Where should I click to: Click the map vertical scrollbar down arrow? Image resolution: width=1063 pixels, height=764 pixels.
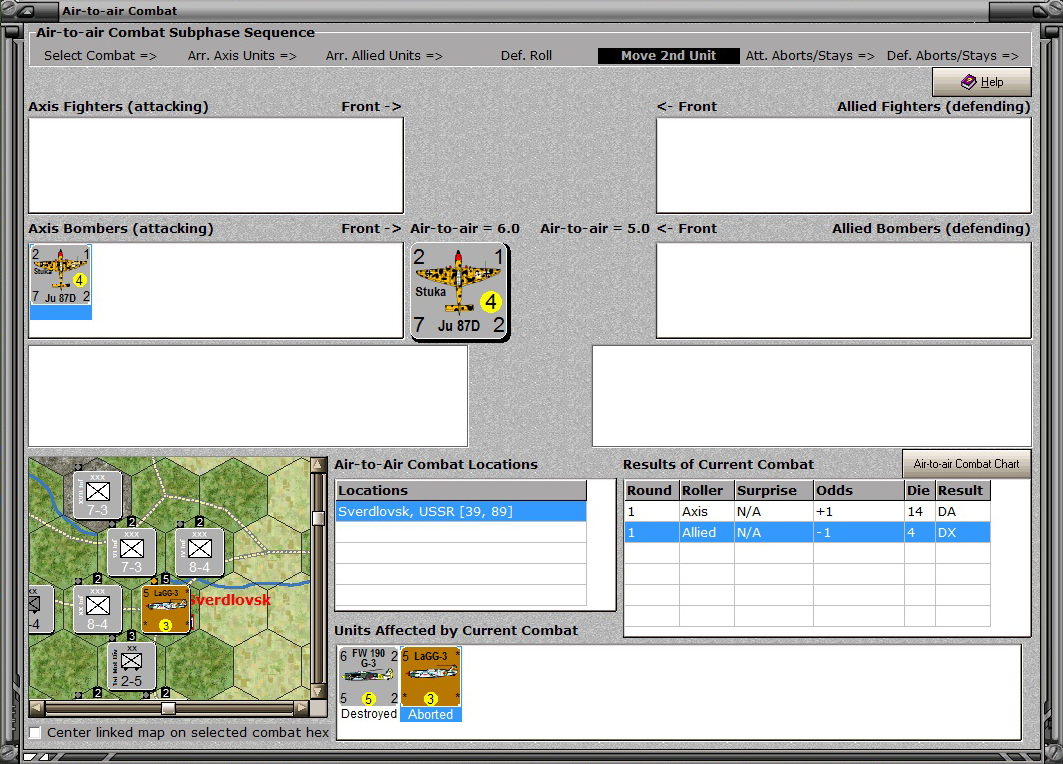coord(318,691)
